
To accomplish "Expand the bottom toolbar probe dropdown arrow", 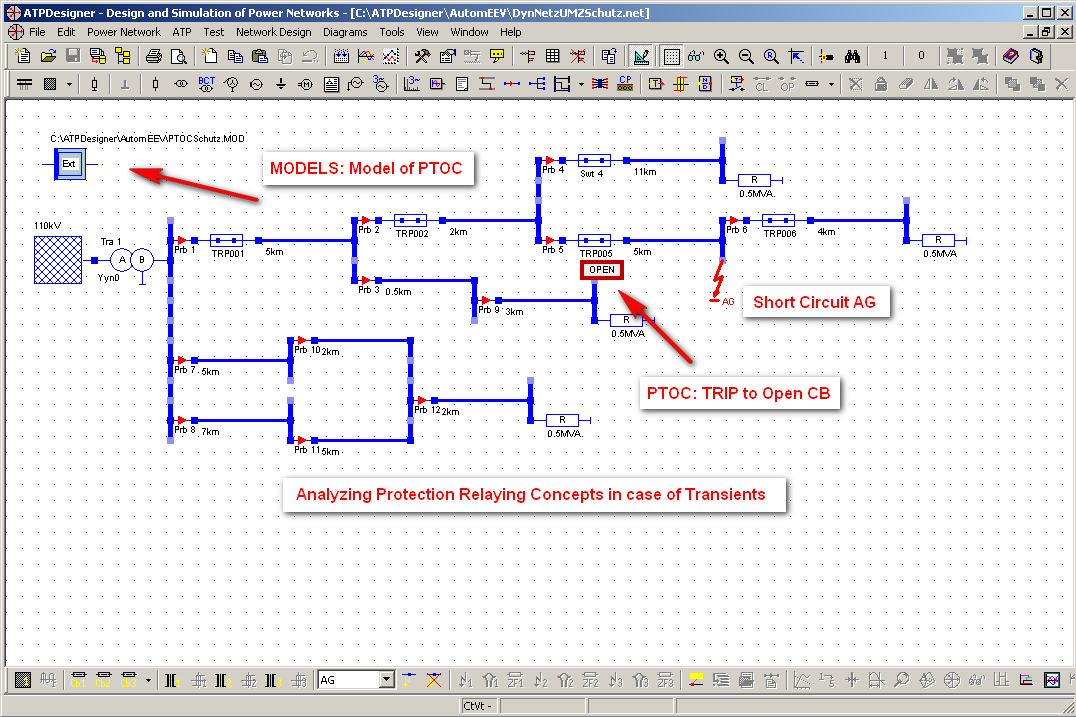I will point(148,681).
